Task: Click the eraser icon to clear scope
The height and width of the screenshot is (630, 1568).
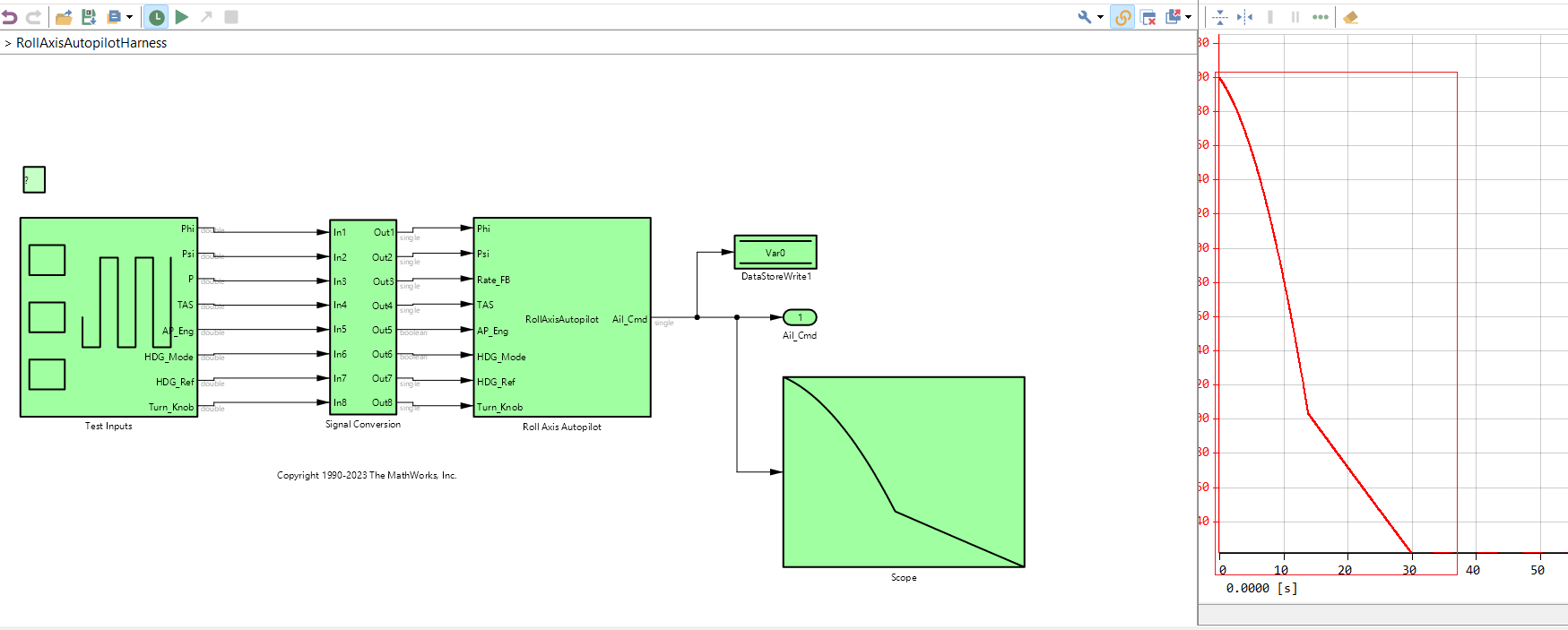Action: (x=1351, y=17)
